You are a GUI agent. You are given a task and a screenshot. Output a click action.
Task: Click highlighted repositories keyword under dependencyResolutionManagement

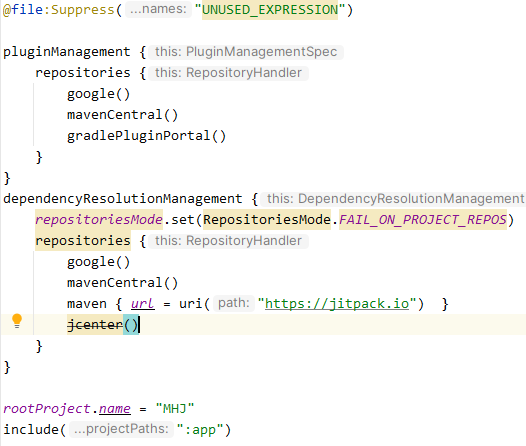pos(83,241)
